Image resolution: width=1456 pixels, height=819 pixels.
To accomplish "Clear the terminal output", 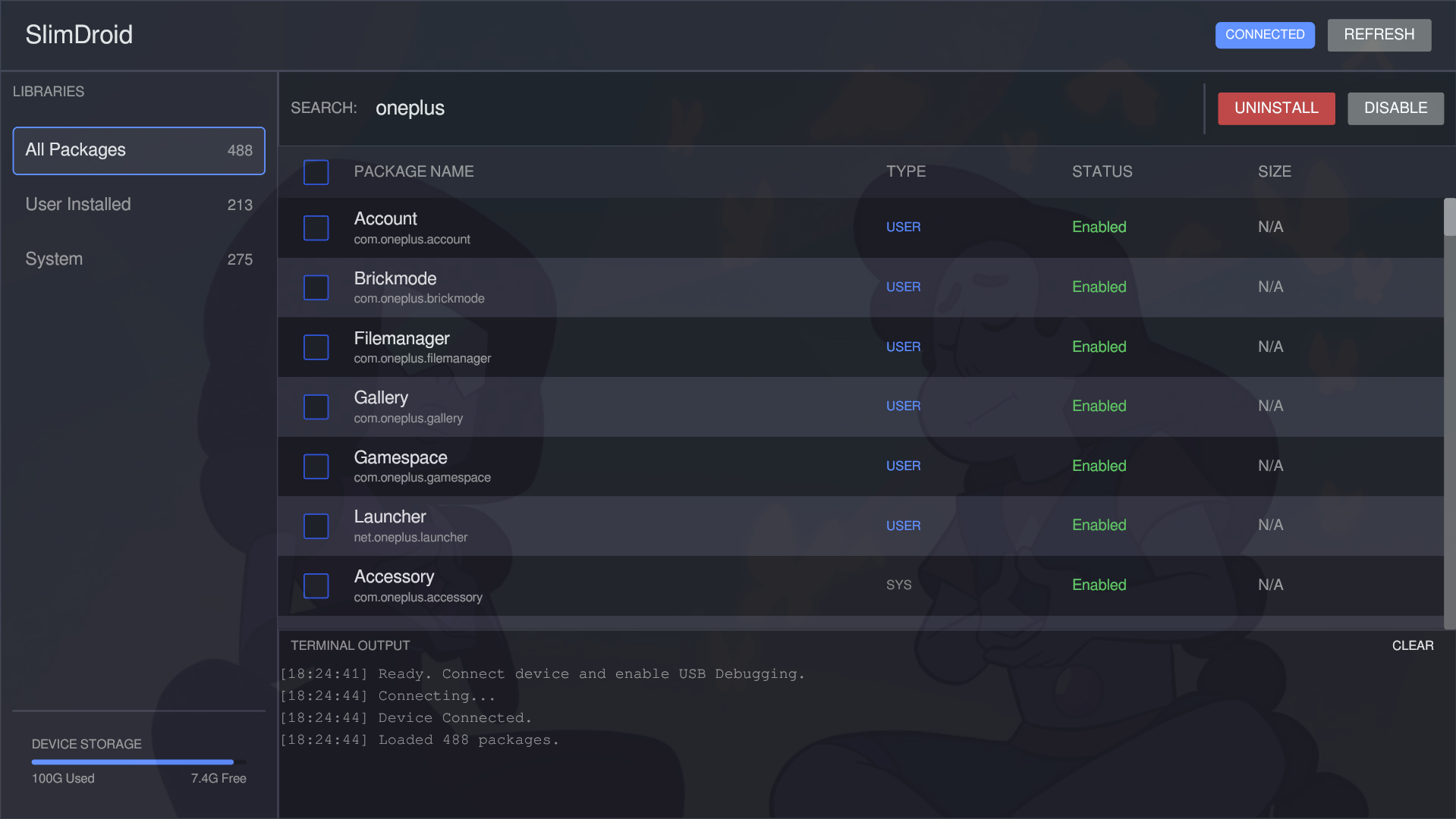I will click(x=1412, y=645).
